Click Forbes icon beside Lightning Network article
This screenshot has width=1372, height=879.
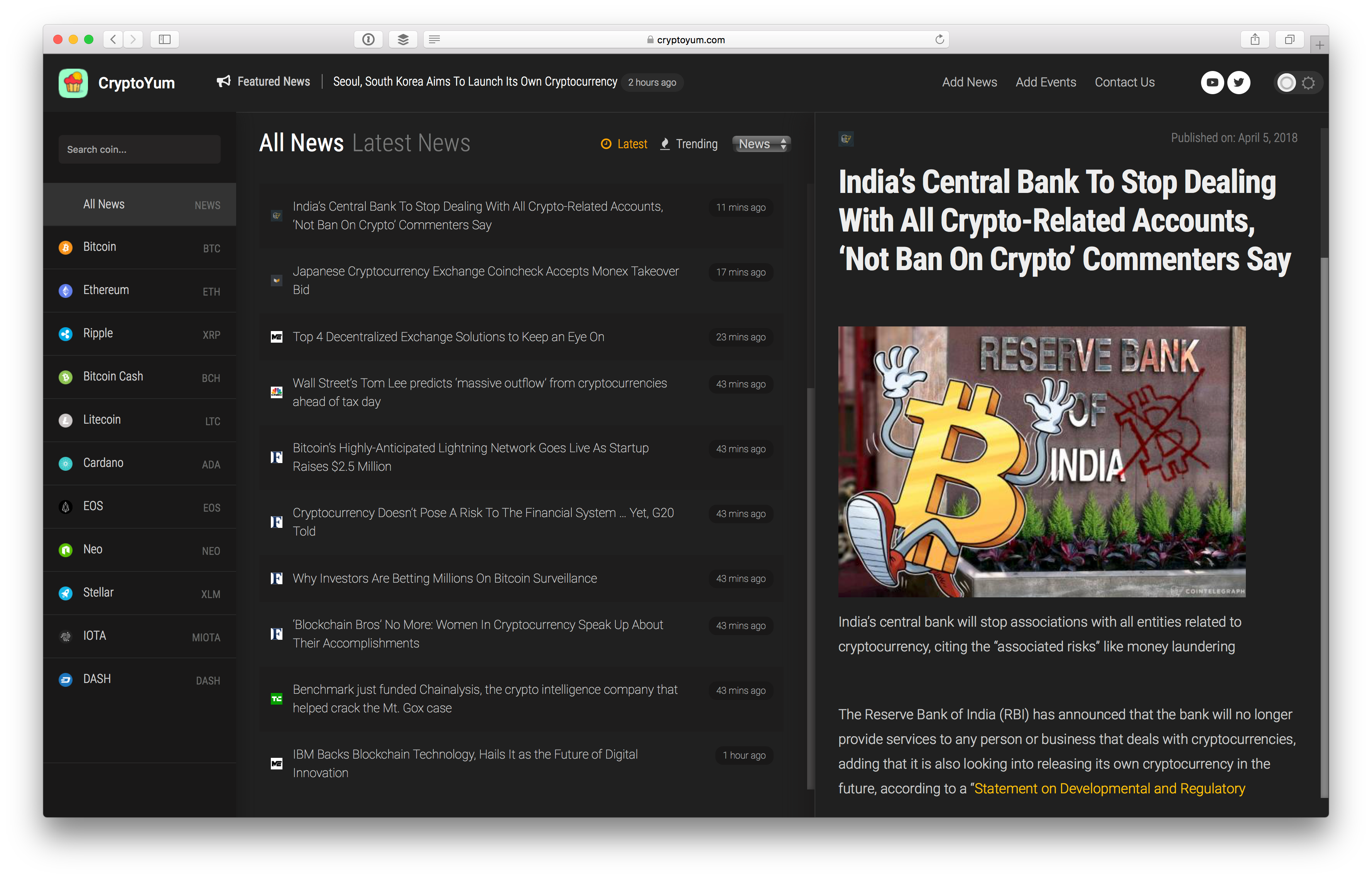[276, 457]
